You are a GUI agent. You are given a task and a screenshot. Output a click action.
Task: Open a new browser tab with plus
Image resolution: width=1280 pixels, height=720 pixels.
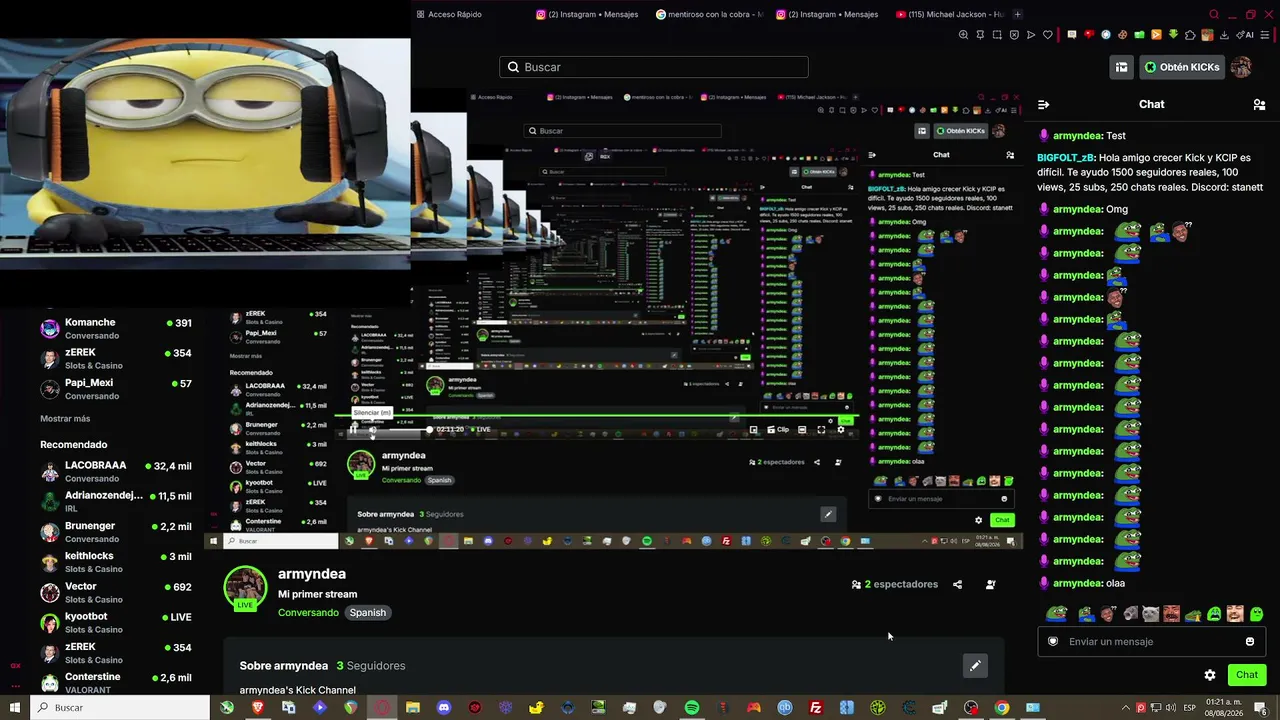pos(1017,15)
